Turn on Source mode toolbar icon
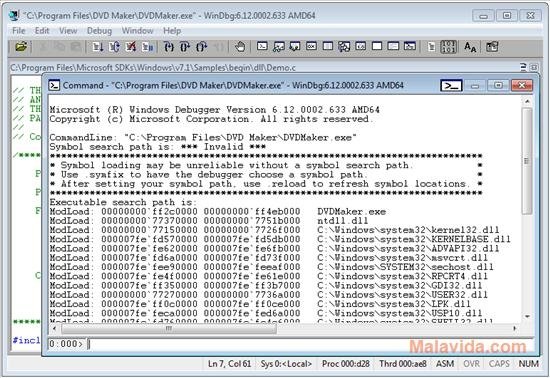550x378 pixels. click(x=432, y=47)
